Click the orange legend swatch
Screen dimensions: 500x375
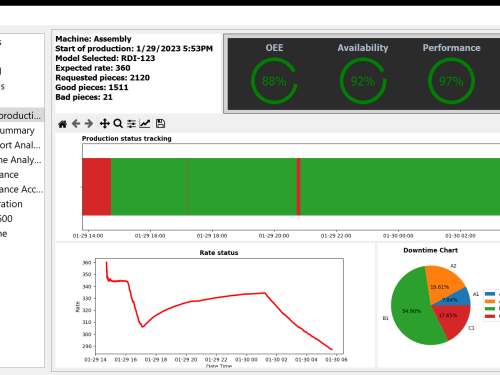point(490,301)
